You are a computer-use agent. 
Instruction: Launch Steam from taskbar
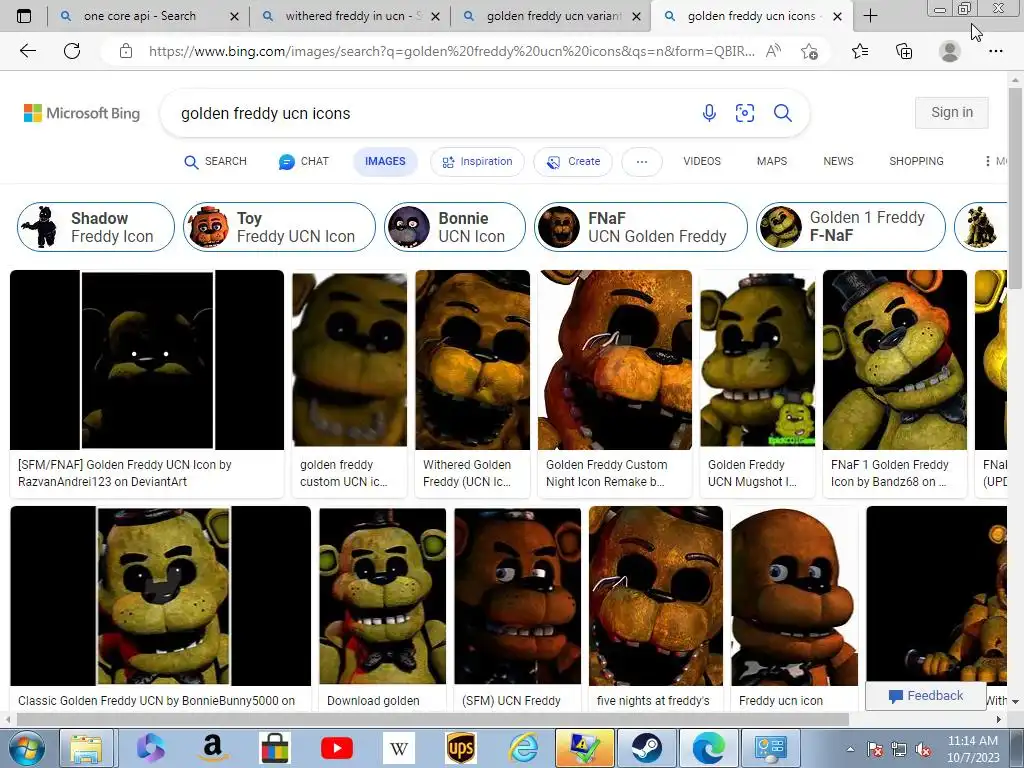647,748
